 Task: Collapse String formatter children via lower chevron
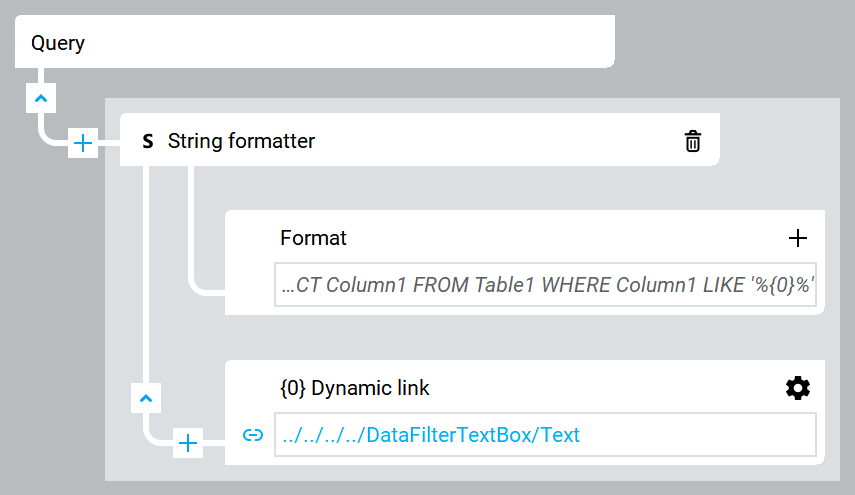coord(146,398)
